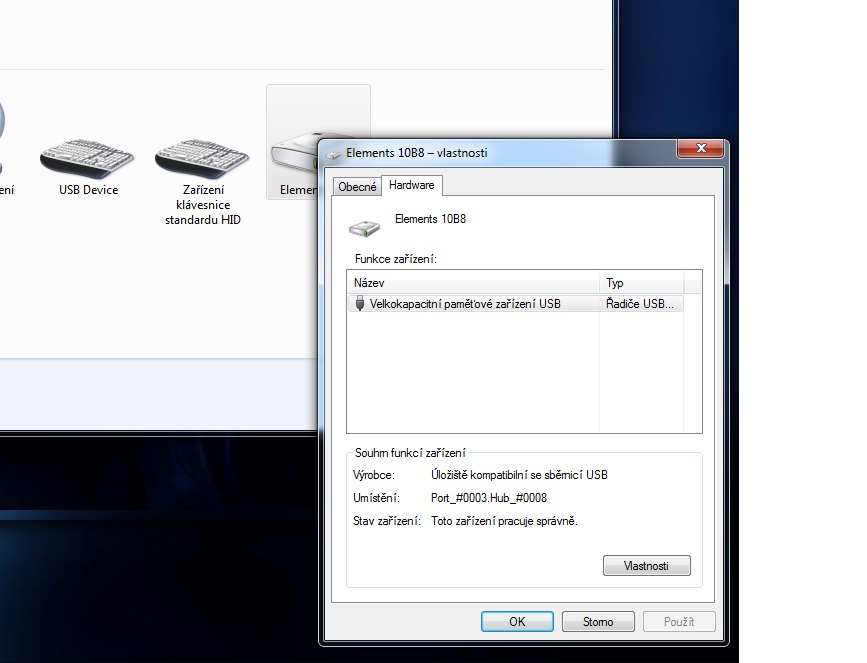Switch to the Obecné tab

pyautogui.click(x=357, y=187)
